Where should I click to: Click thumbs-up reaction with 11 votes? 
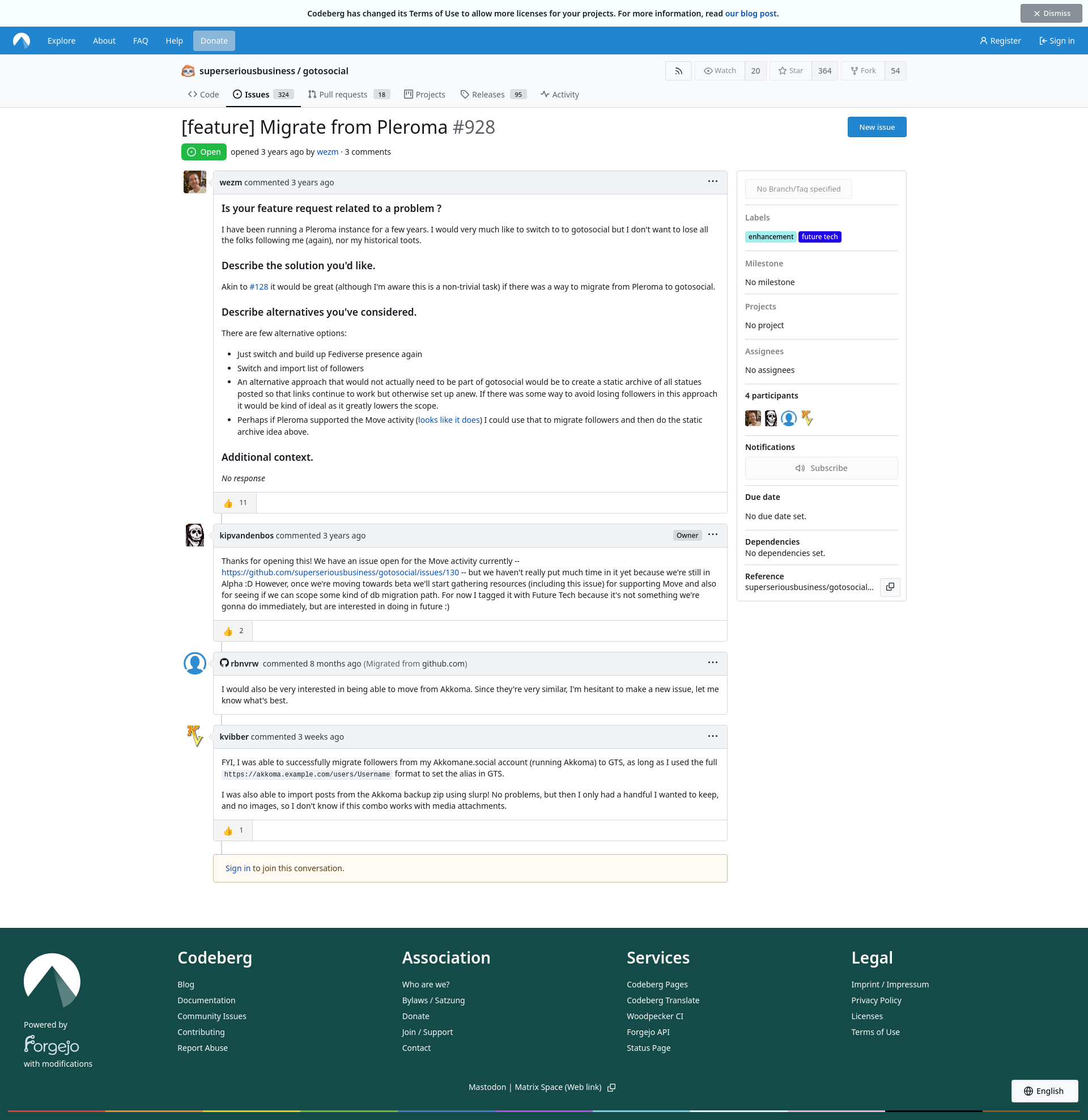pyautogui.click(x=235, y=503)
